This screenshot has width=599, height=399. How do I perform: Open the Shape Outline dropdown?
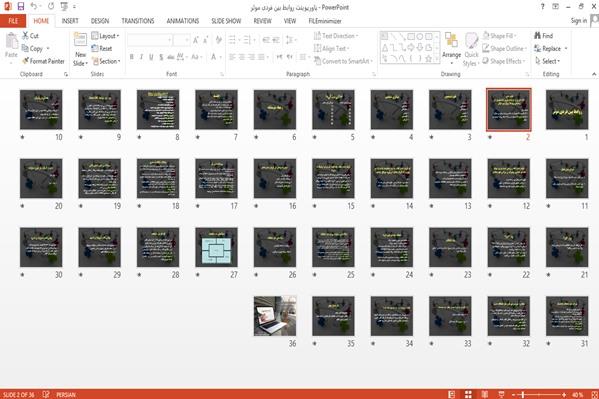[504, 49]
